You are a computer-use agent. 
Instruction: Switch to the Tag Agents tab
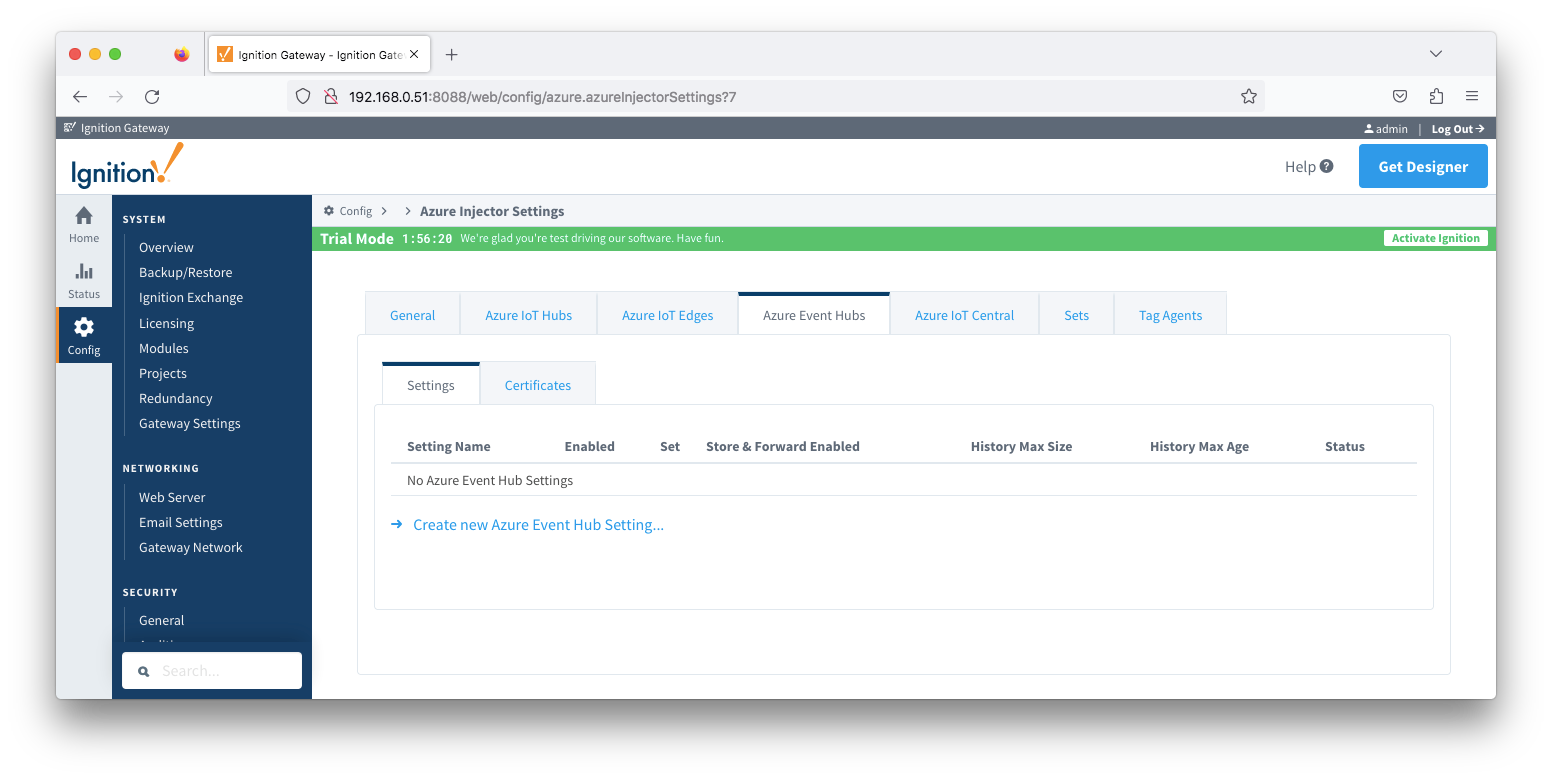1170,315
